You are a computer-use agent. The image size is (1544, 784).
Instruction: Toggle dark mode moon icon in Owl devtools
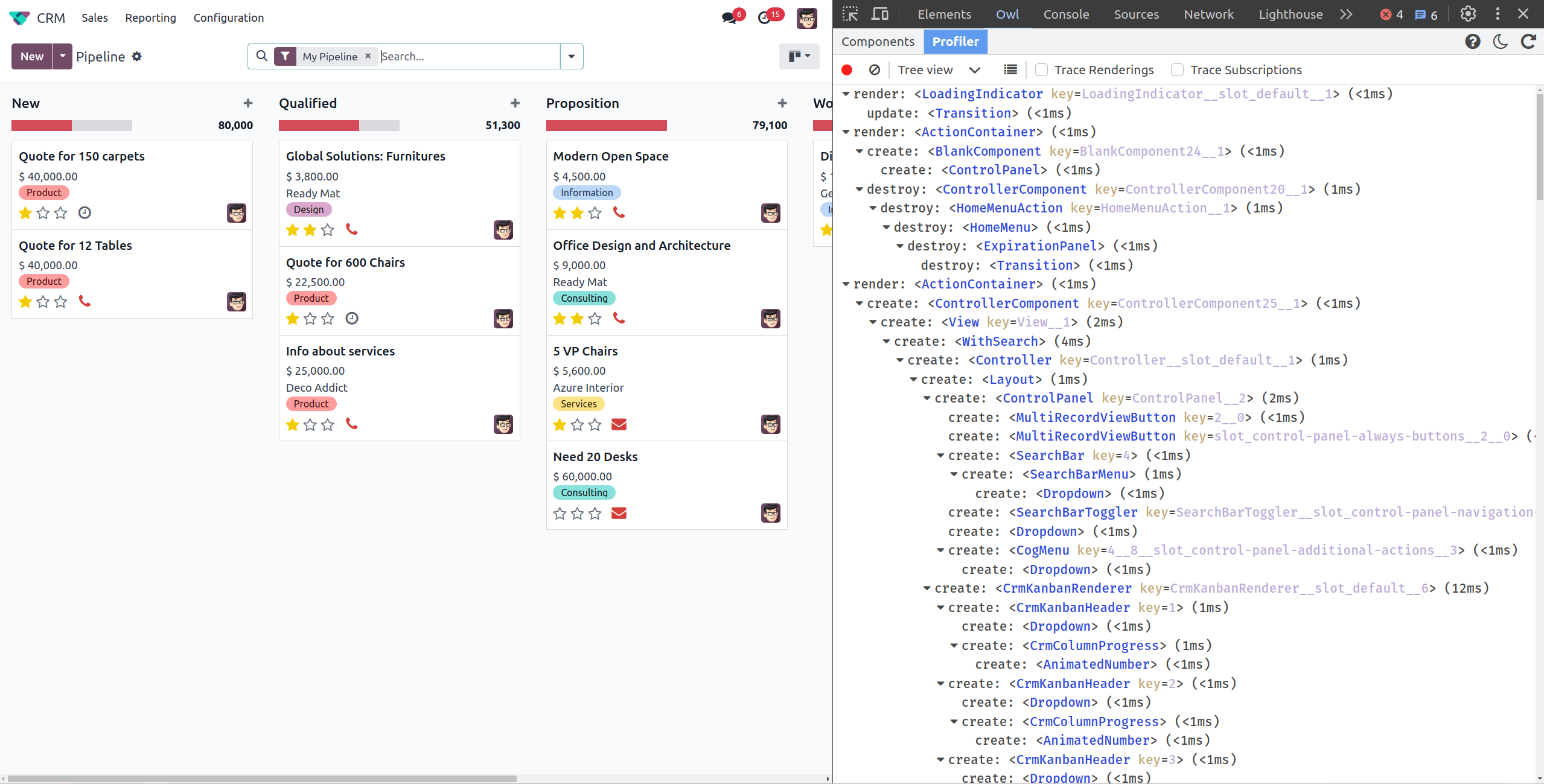point(1501,42)
